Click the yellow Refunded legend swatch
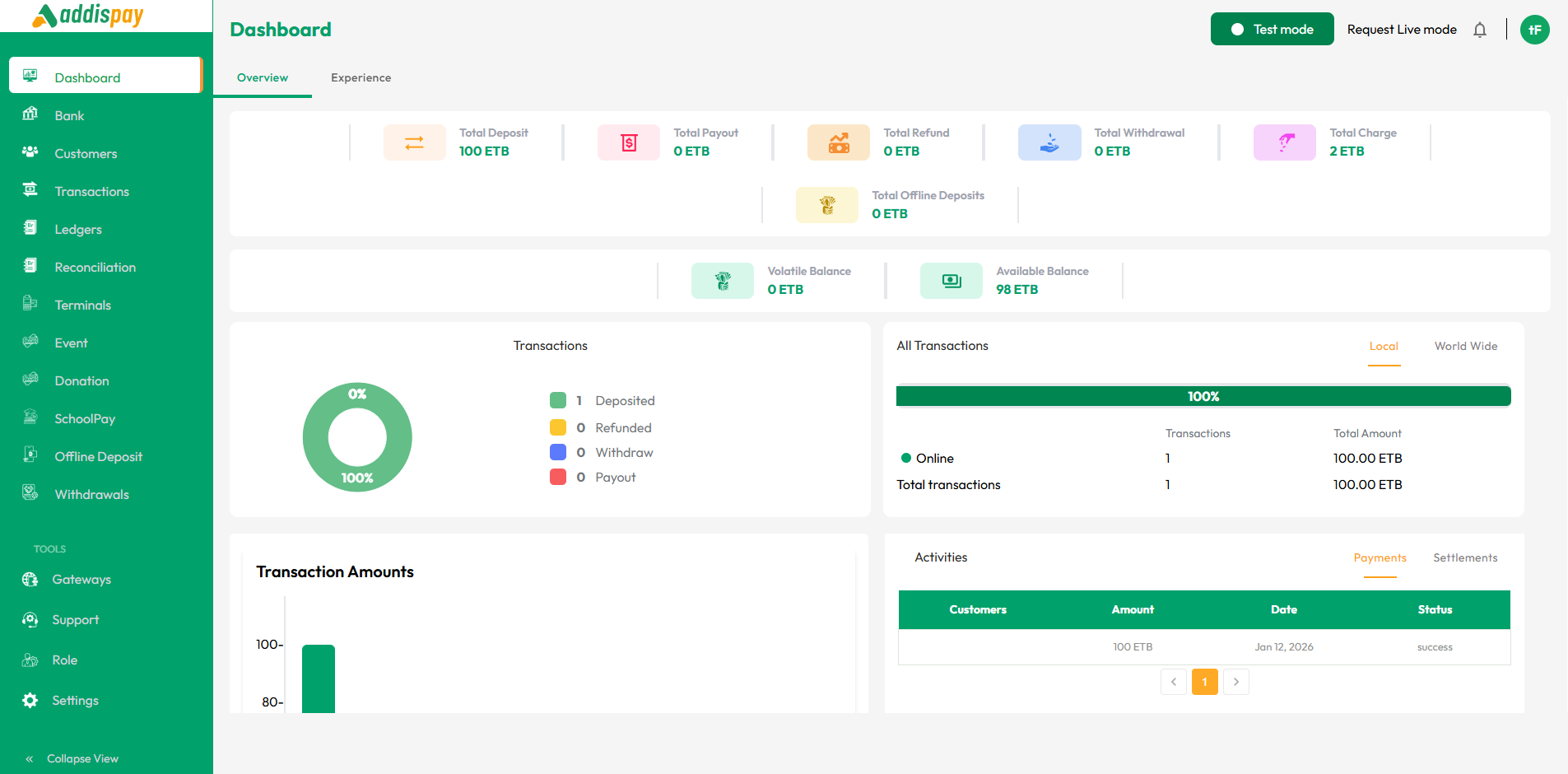This screenshot has height=774, width=1568. [558, 427]
